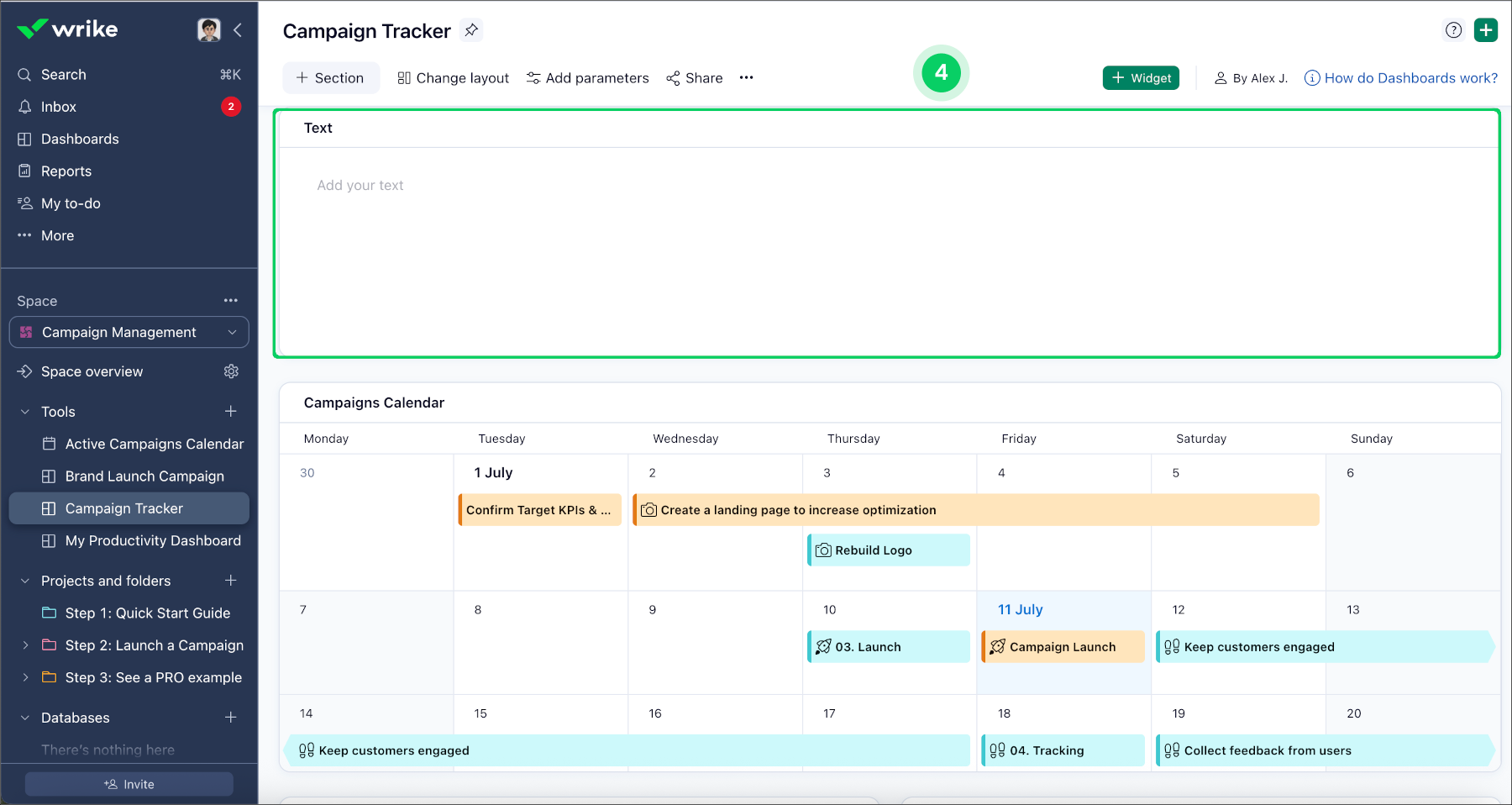
Task: Expand Step 3: See a PRO example
Action: pos(25,677)
